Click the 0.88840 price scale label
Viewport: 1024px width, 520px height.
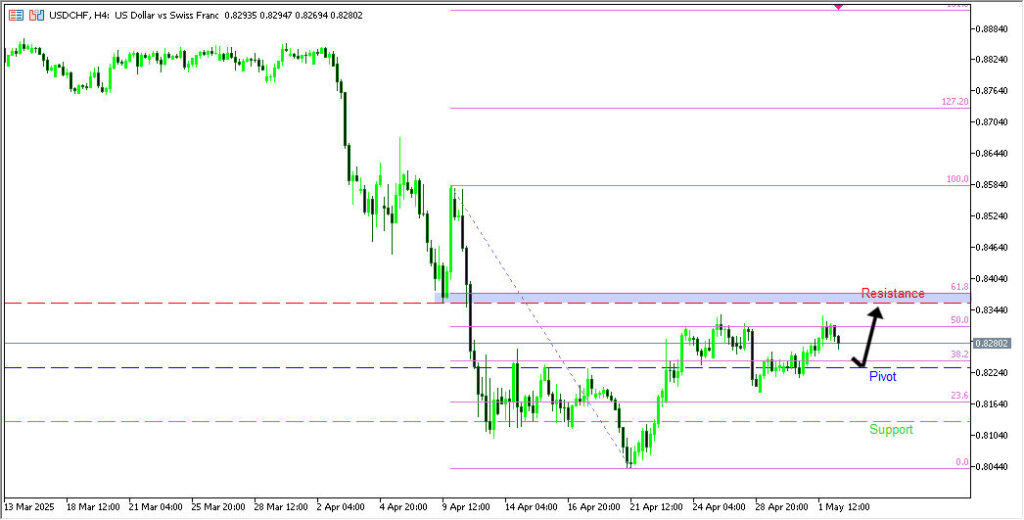tap(990, 29)
